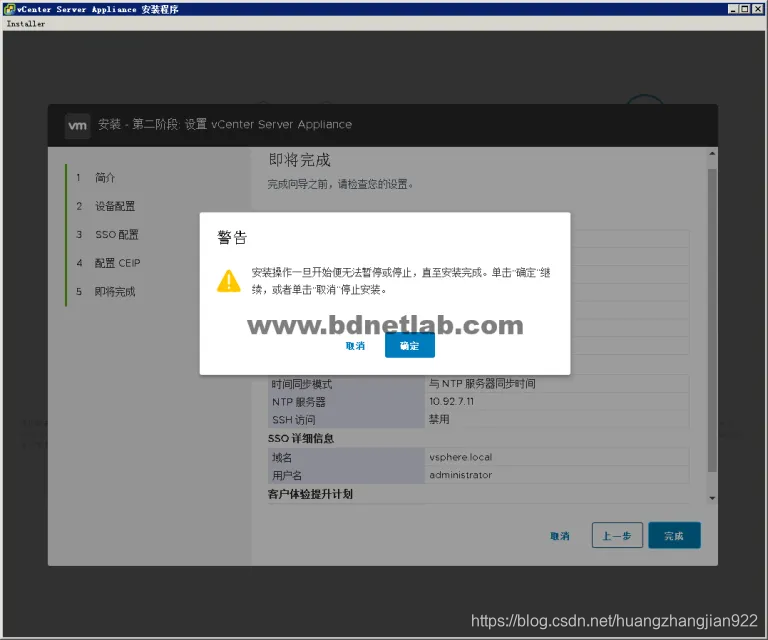Click the 完成向导之前 instruction text

coord(340,184)
